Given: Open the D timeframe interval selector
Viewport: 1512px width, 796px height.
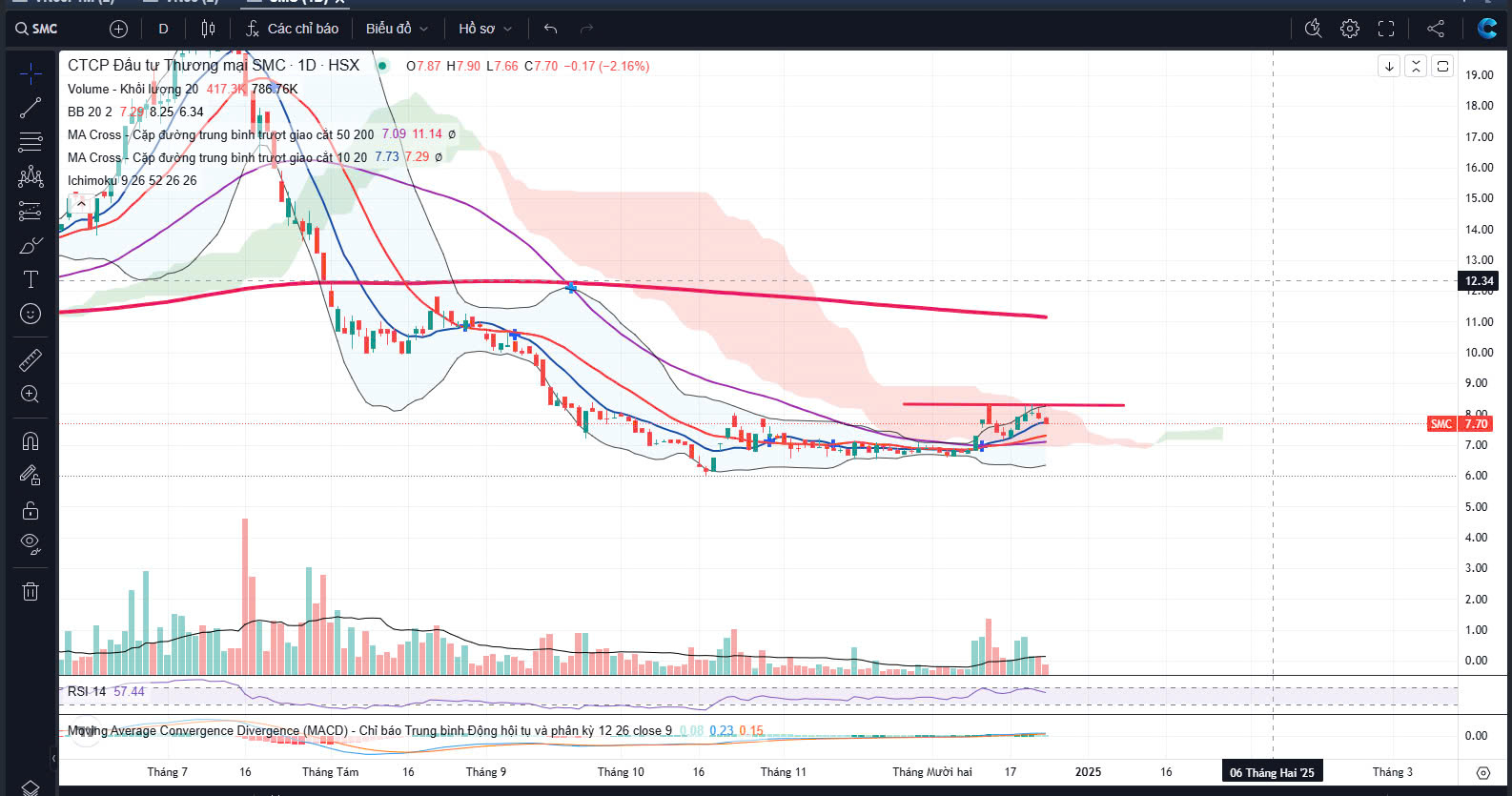Looking at the screenshot, I should click(163, 29).
